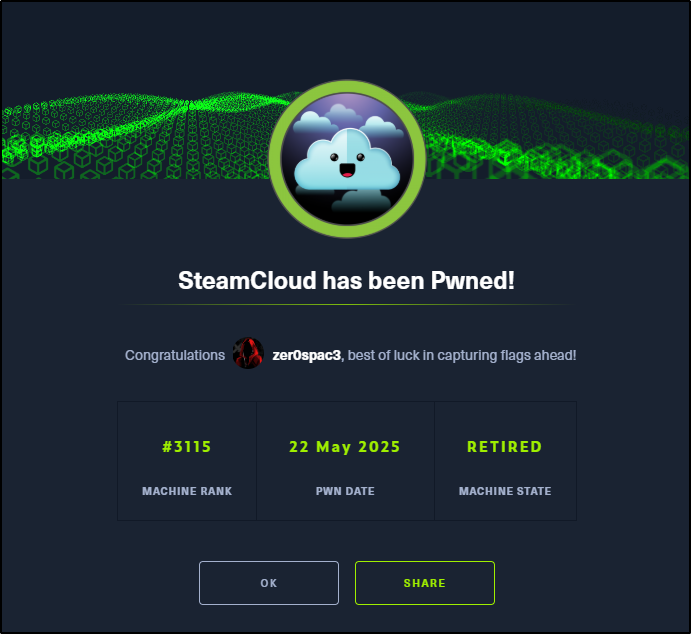
Task: Select the 22 May 2025 date
Action: click(345, 447)
